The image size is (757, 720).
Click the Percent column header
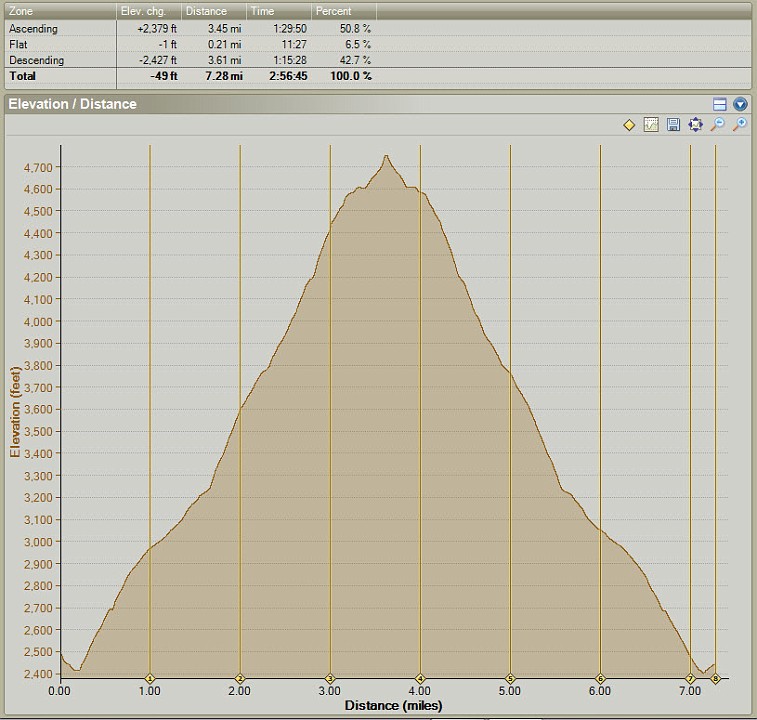pyautogui.click(x=342, y=11)
